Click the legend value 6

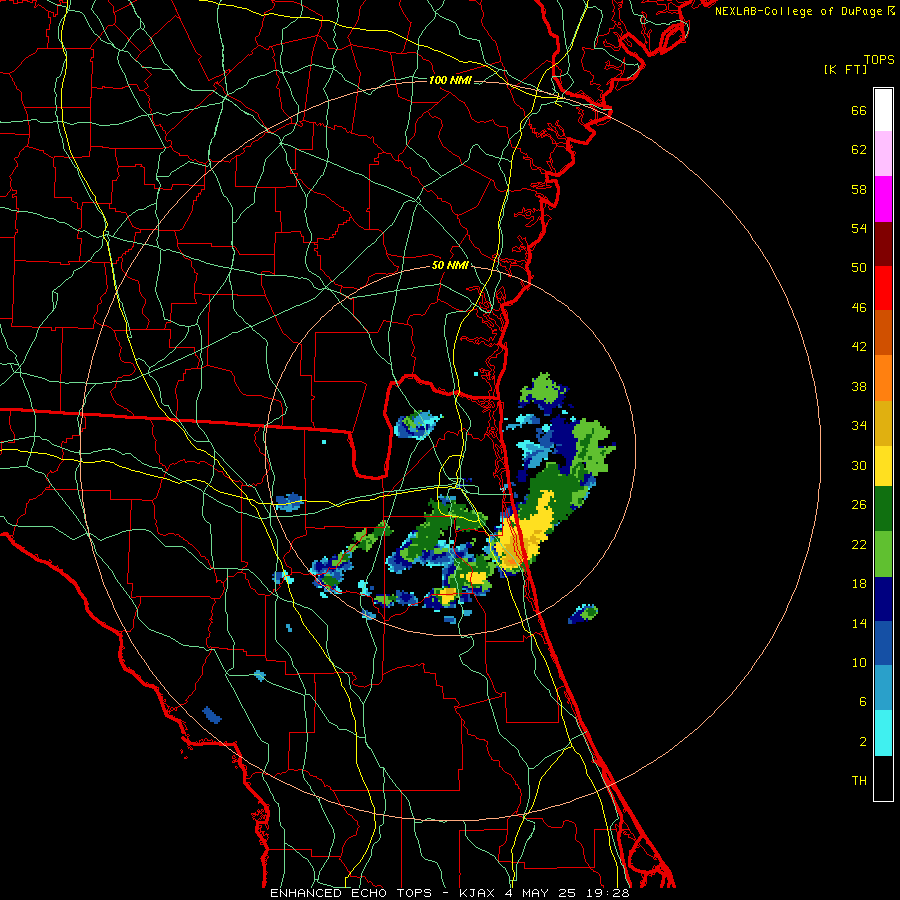[863, 702]
